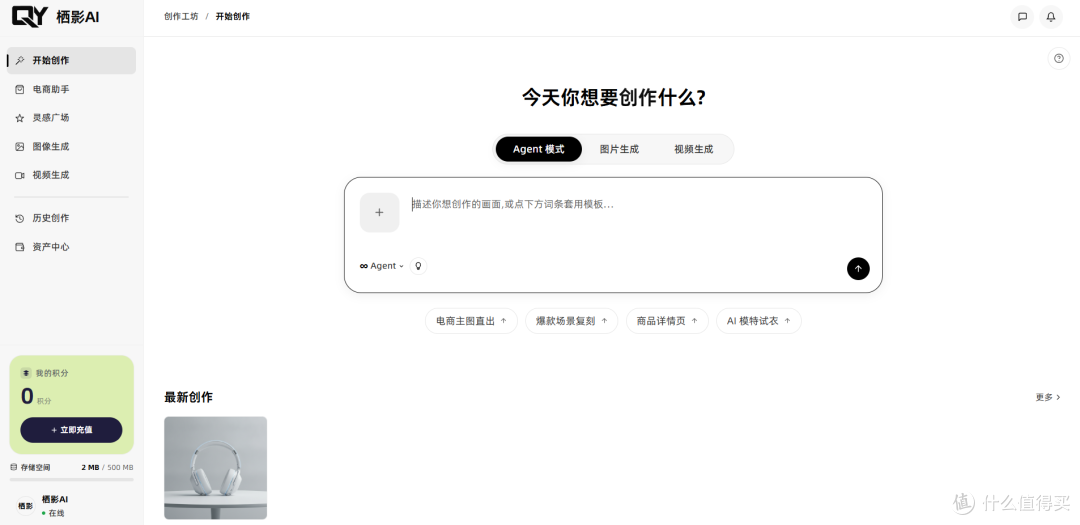This screenshot has width=1080, height=525.
Task: Click 创作工坊 breadcrumb link
Action: point(181,17)
